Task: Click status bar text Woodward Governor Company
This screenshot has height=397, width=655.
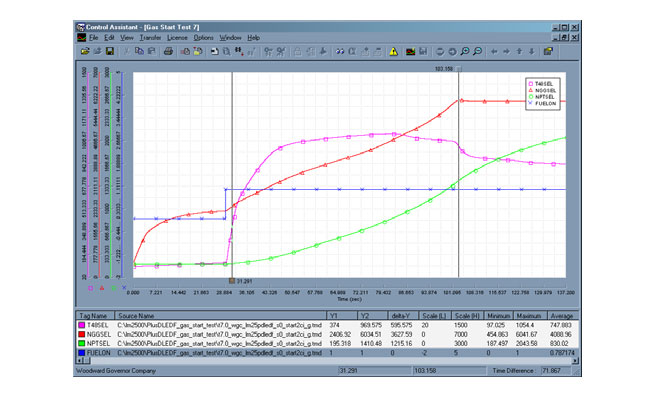Action: (x=116, y=371)
